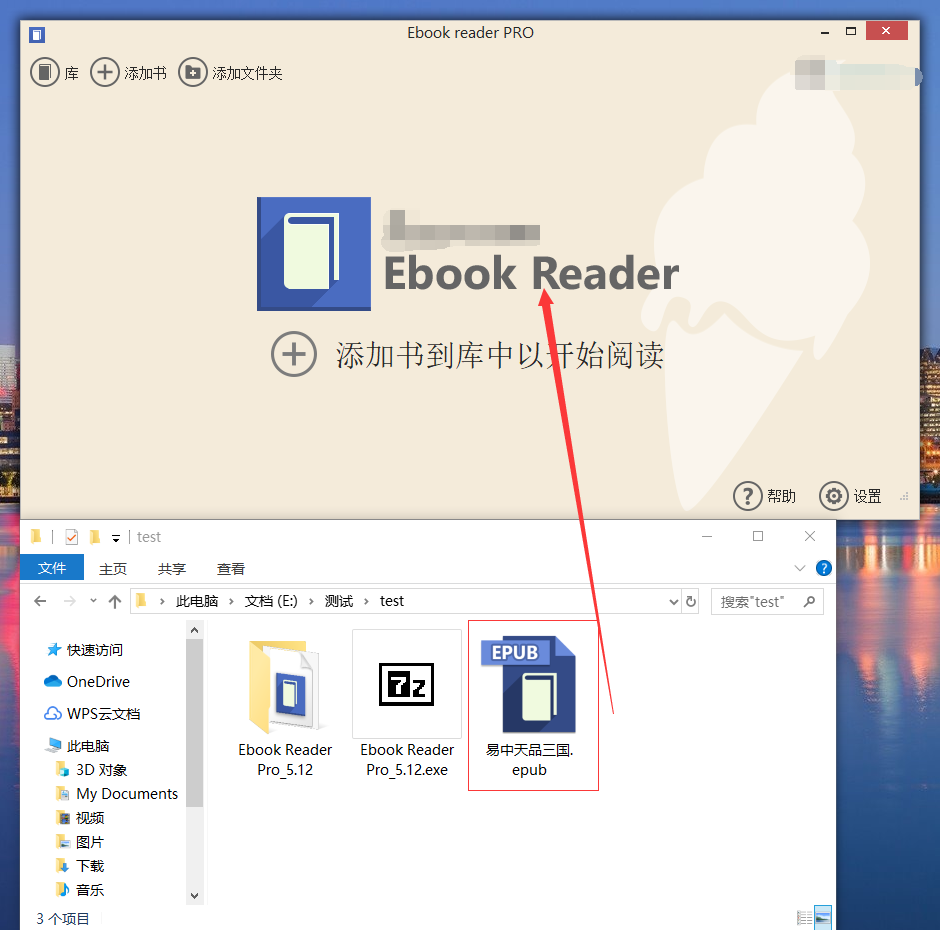Expand the Explorer ribbon chevron
This screenshot has height=930, width=940.
[x=800, y=568]
